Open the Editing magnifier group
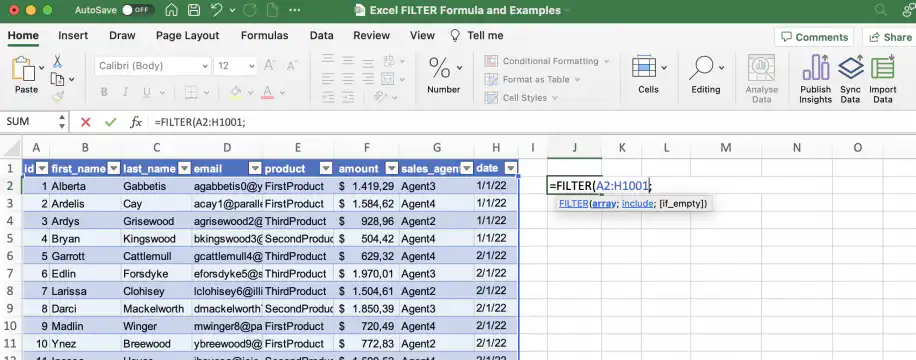Screen dimensions: 916x360 [x=706, y=74]
